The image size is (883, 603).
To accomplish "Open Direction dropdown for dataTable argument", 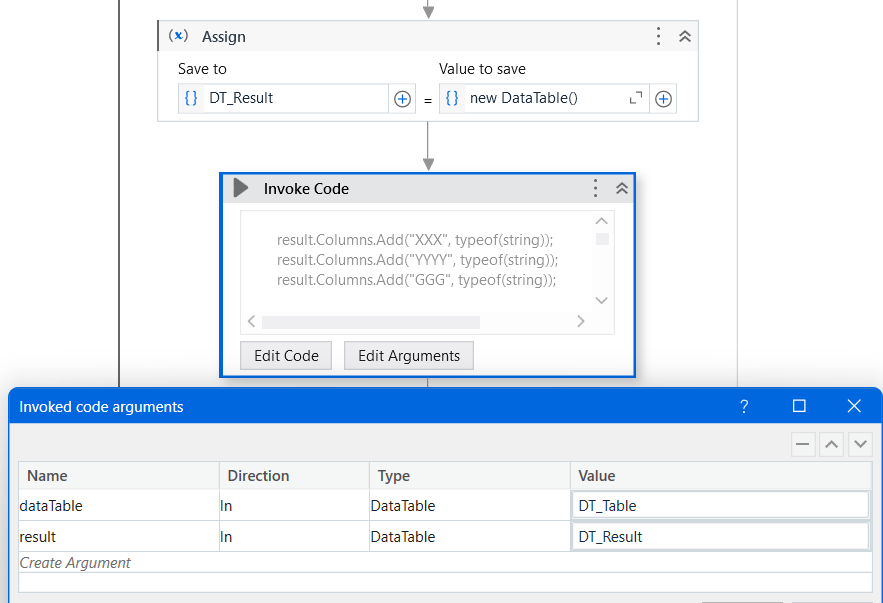I will tap(294, 506).
